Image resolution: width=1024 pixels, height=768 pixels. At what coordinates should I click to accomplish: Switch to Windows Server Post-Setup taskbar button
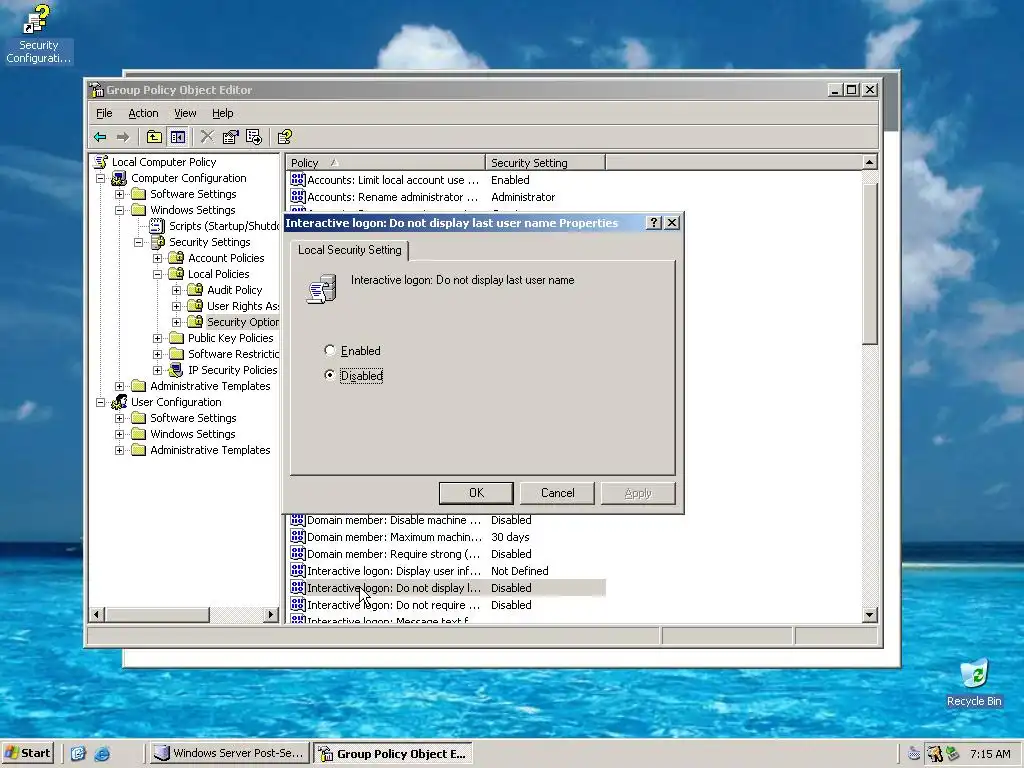coord(229,754)
